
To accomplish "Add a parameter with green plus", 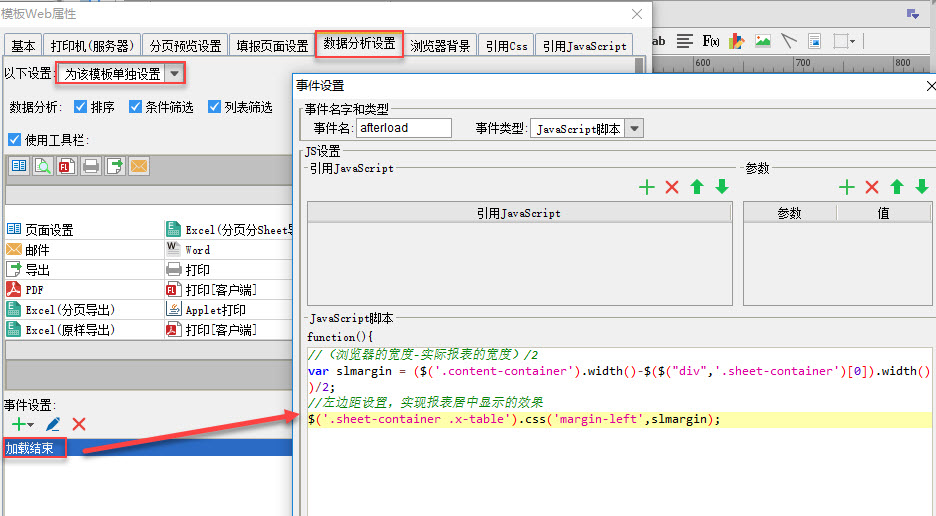I will [846, 187].
